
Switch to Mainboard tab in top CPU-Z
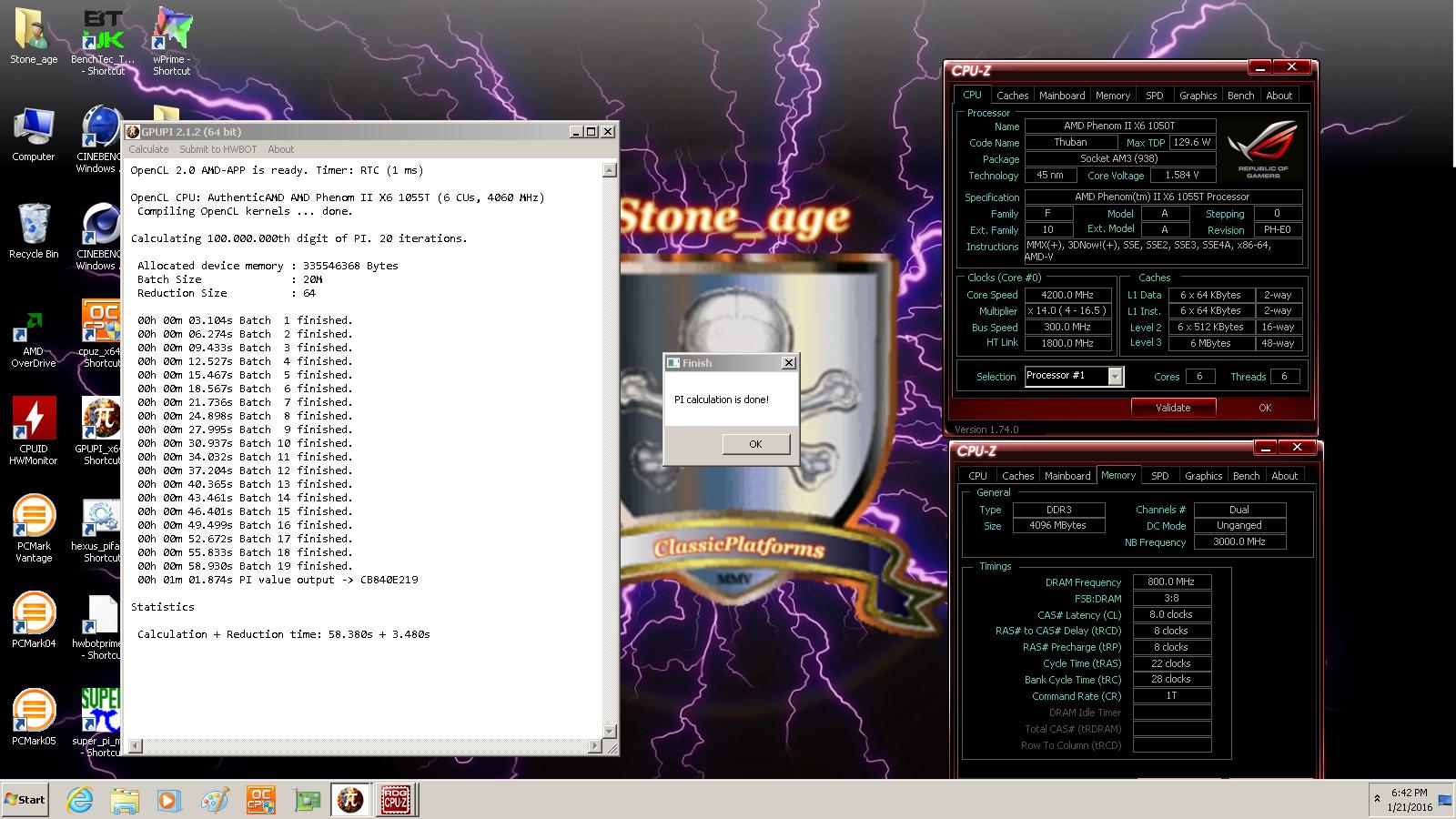[1062, 96]
